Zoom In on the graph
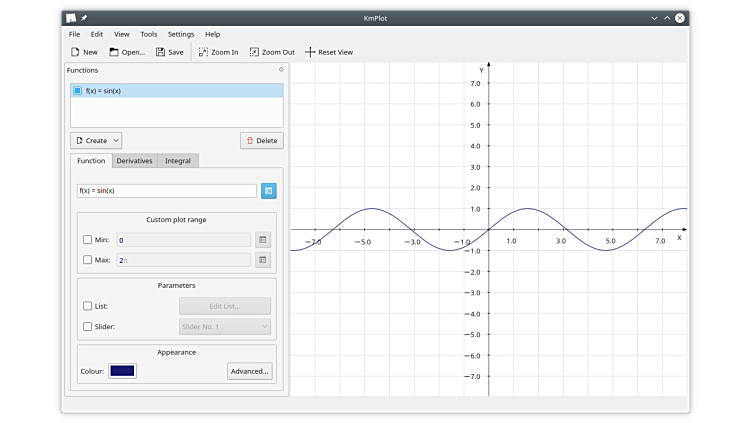 (x=204, y=52)
